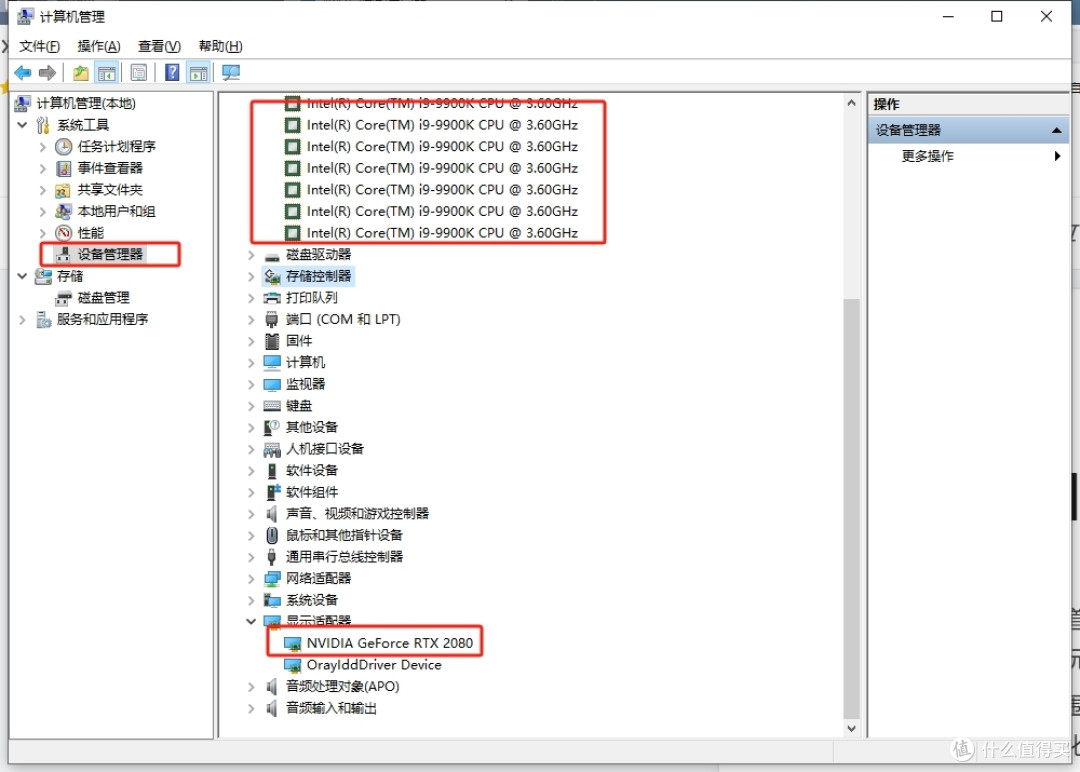Open the 操作 menu
The height and width of the screenshot is (772, 1080).
tap(98, 45)
